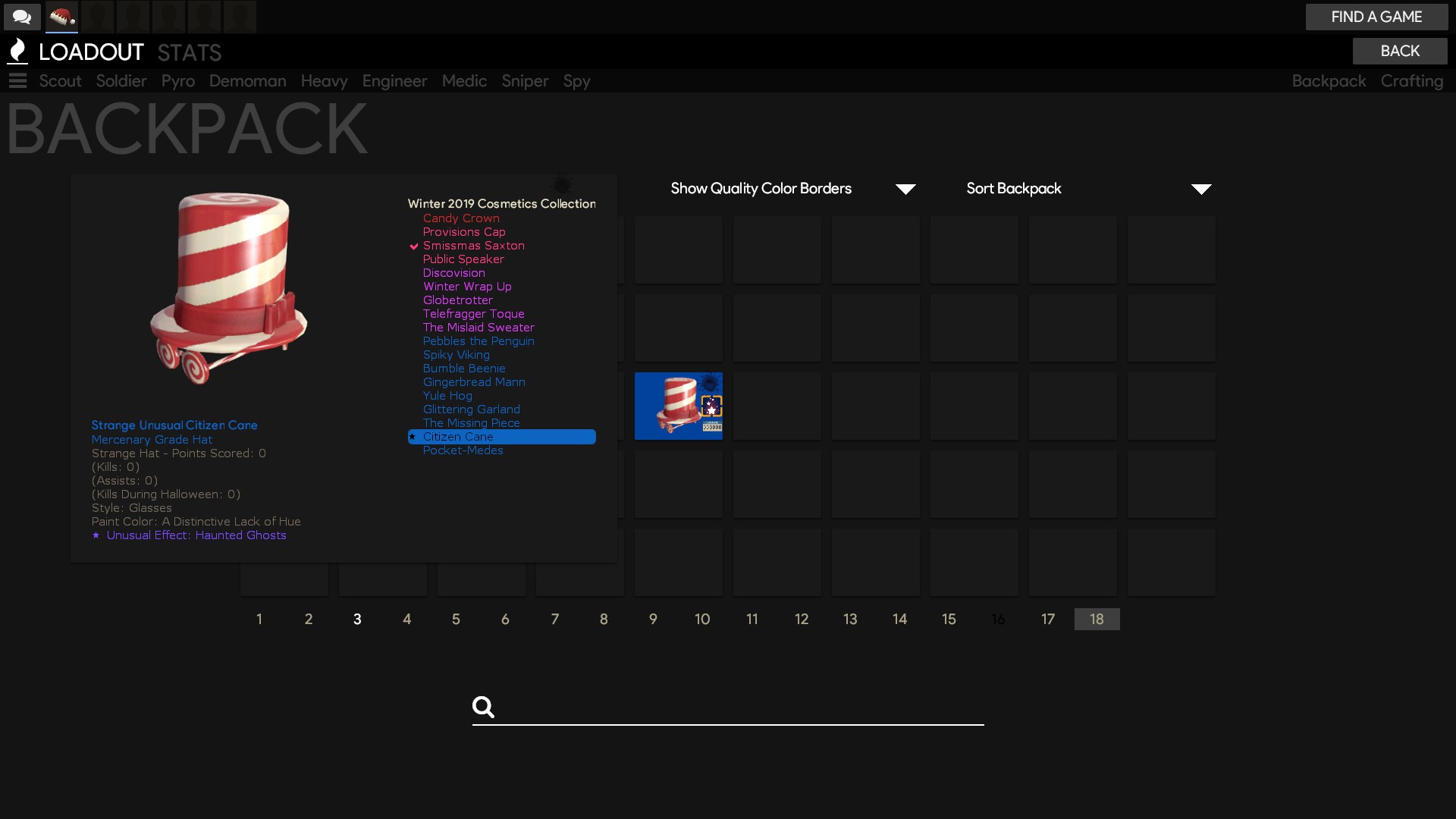Viewport: 1456px width, 819px height.
Task: Open the chat speech bubbles icon
Action: click(22, 17)
